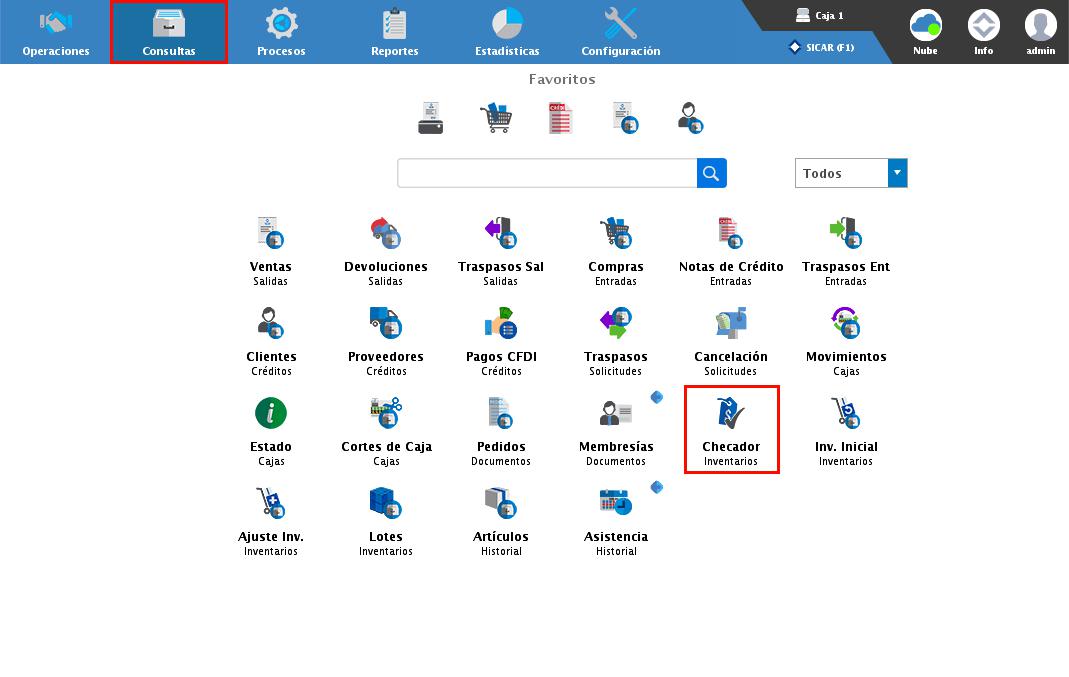This screenshot has height=677, width=1069.
Task: Open Estado Cajas info icon
Action: coord(270,413)
